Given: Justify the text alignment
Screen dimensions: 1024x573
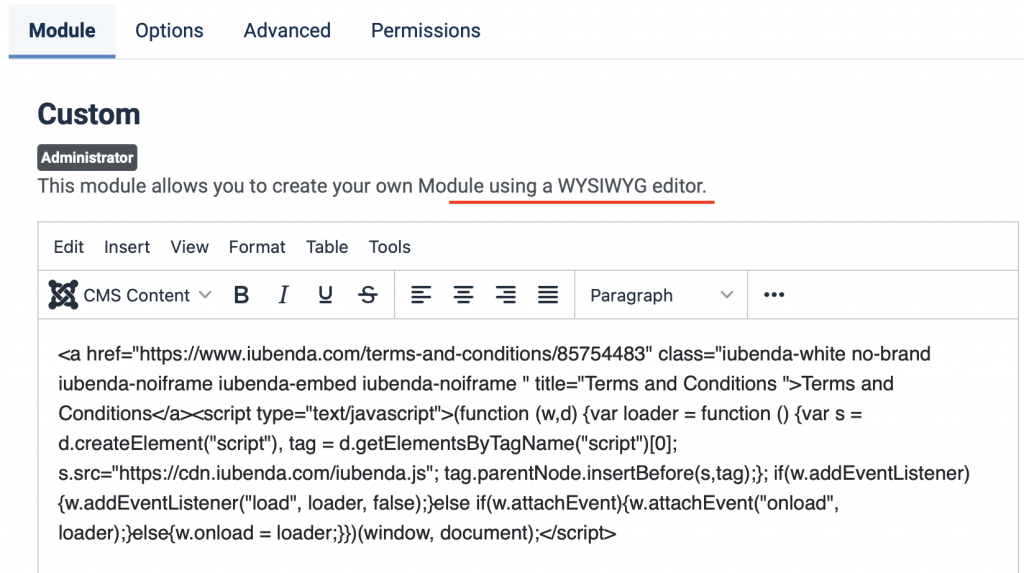Looking at the screenshot, I should (548, 295).
